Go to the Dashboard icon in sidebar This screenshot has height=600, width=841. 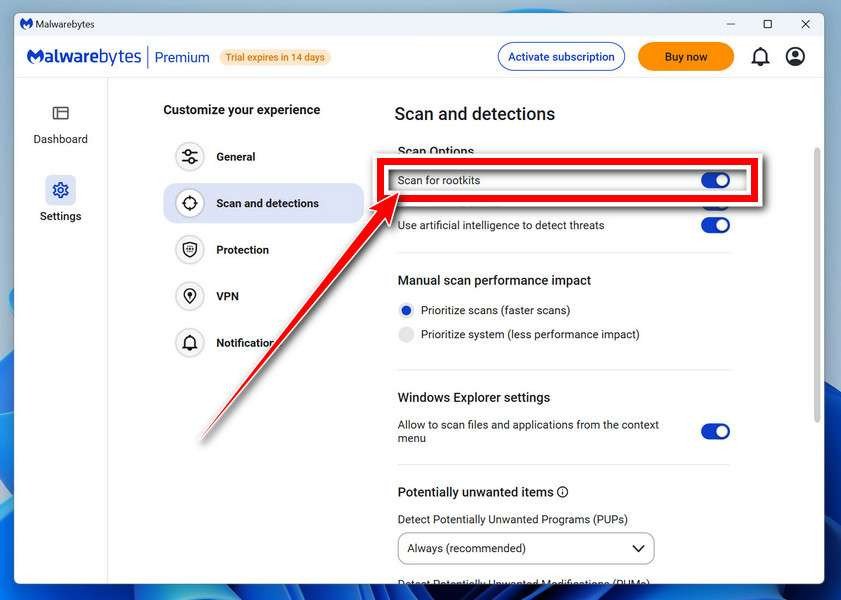coord(61,113)
